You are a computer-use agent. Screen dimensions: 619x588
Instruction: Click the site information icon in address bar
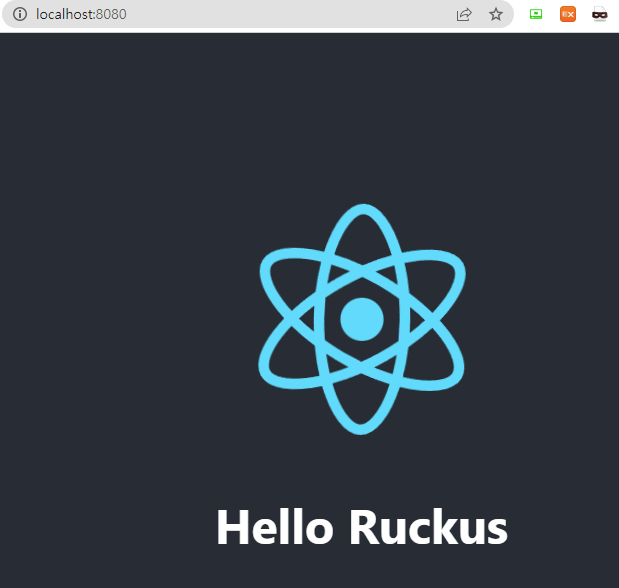click(20, 14)
